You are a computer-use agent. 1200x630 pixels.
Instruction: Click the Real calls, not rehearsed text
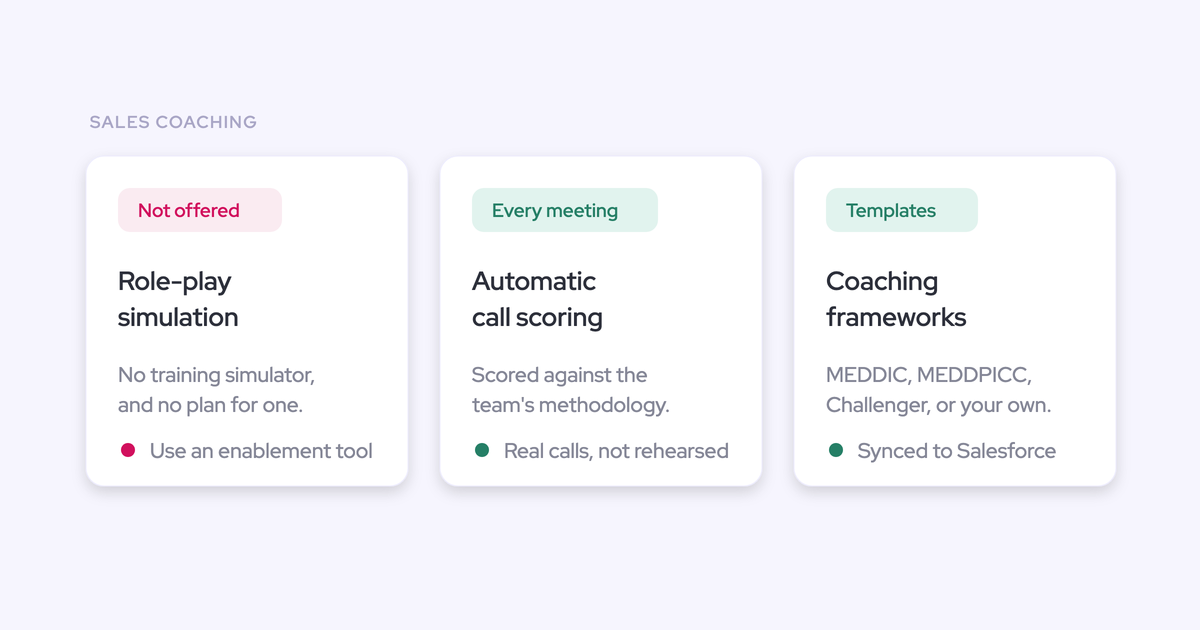click(616, 451)
